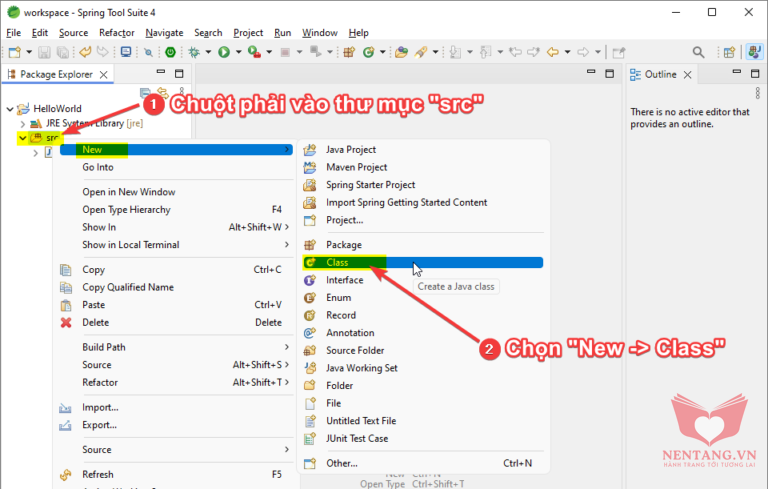The image size is (768, 489).
Task: Switch to the Package Explorer tab
Action: pos(56,74)
